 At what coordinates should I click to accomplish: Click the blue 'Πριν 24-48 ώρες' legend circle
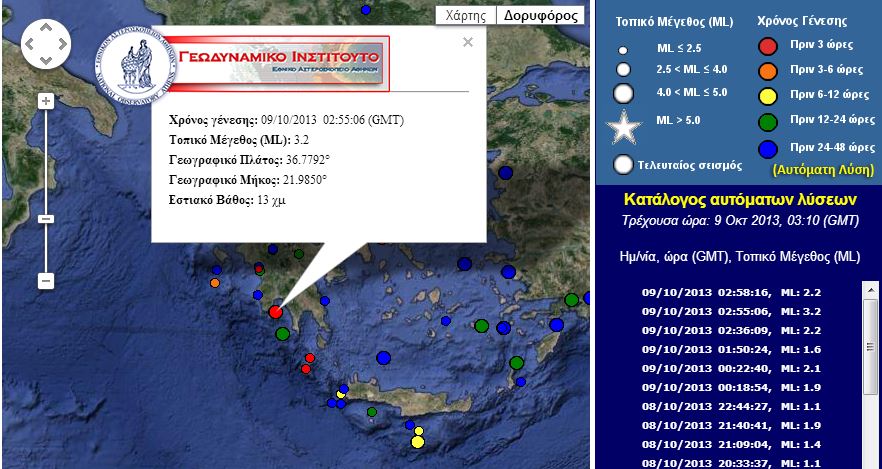(768, 147)
